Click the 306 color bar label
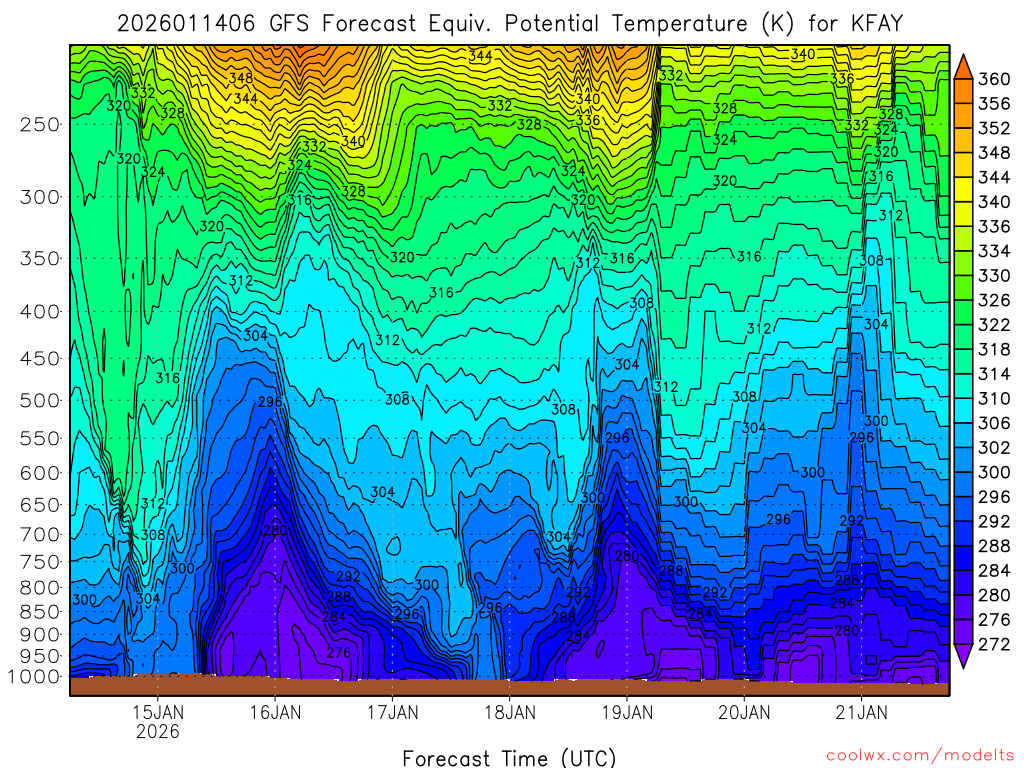Image resolution: width=1024 pixels, height=768 pixels. pyautogui.click(x=994, y=423)
